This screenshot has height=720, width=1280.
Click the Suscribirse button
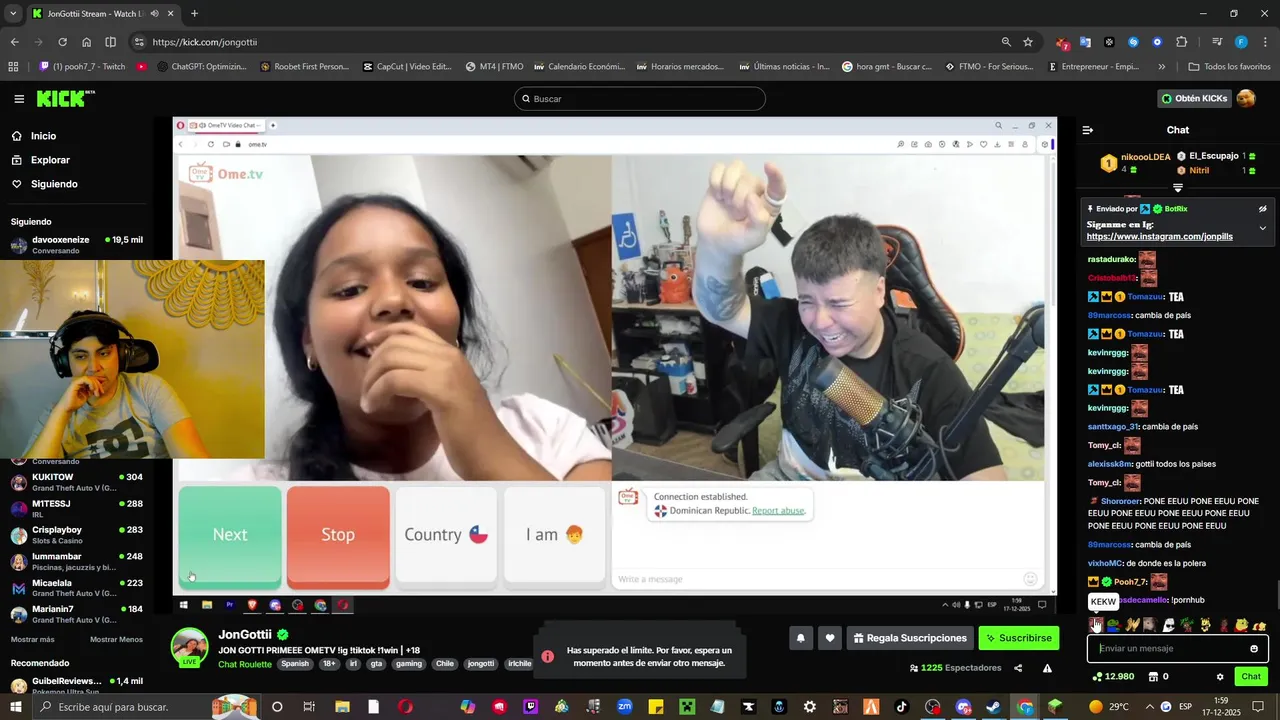tap(1018, 638)
